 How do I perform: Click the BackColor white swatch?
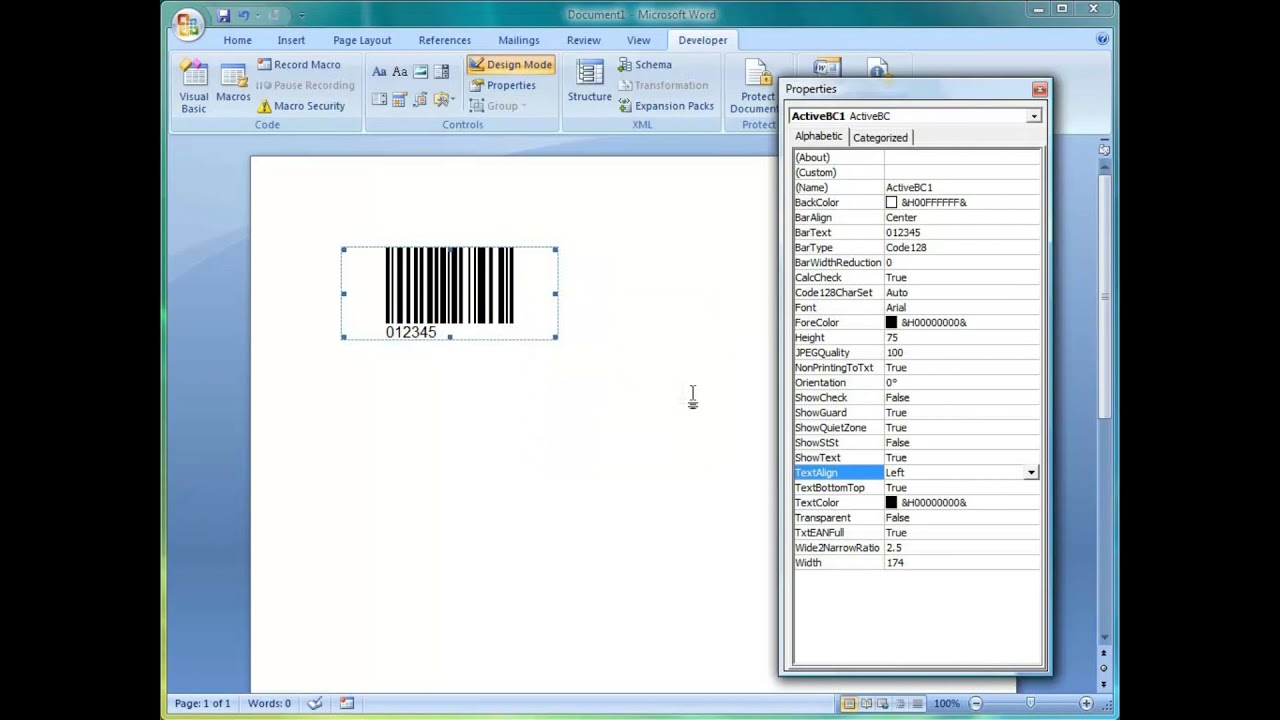tap(891, 203)
